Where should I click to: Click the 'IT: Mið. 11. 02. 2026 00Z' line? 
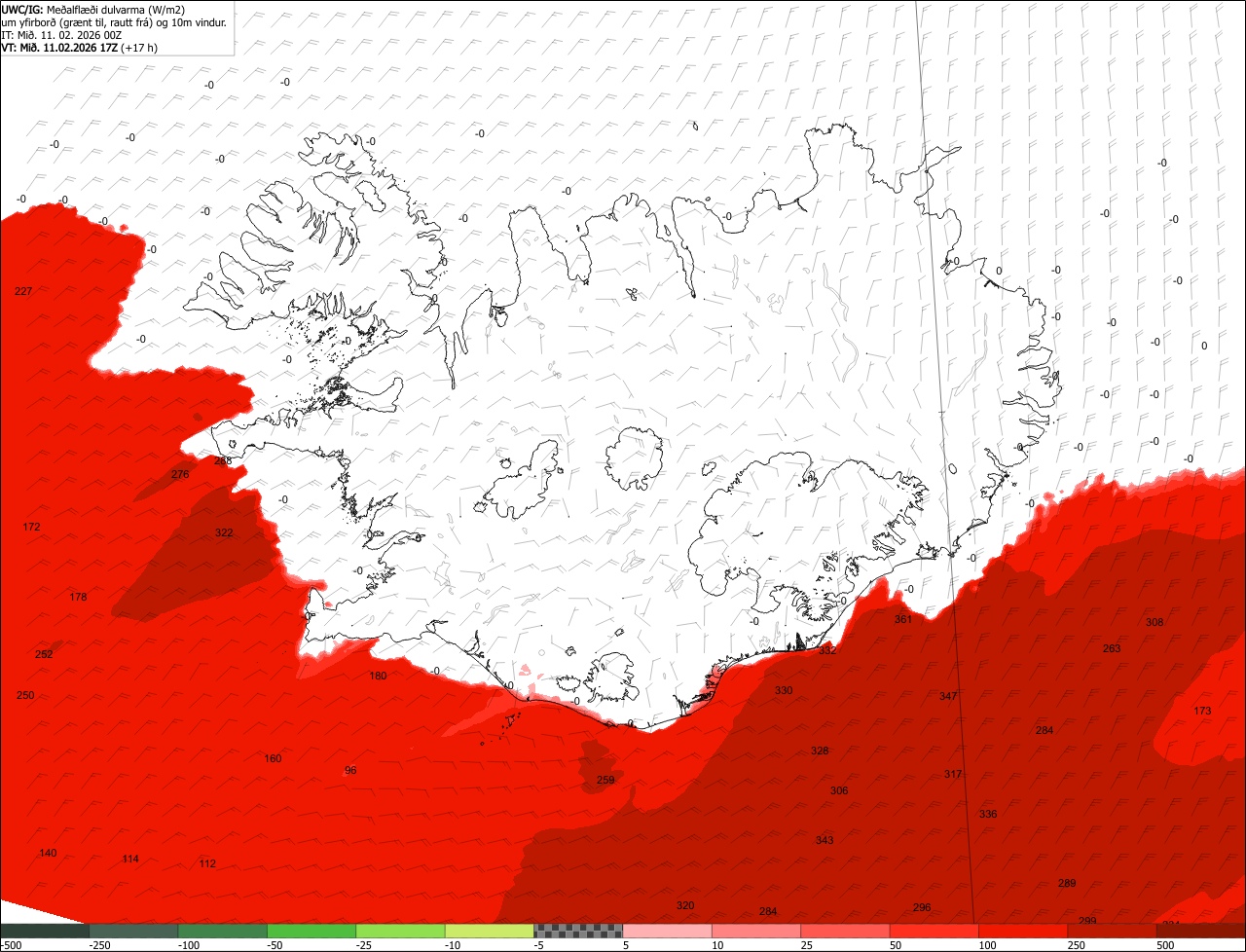point(61,34)
